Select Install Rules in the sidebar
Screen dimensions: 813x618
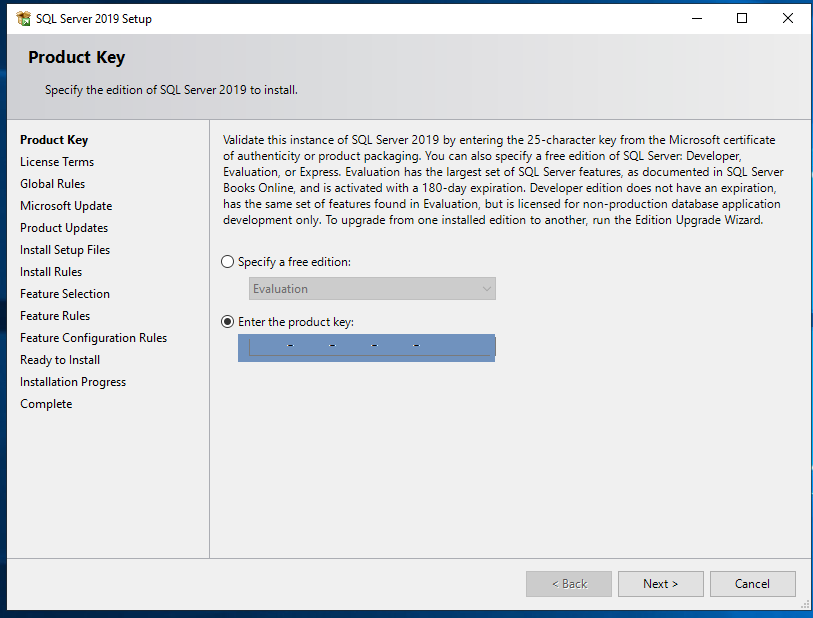(x=51, y=271)
